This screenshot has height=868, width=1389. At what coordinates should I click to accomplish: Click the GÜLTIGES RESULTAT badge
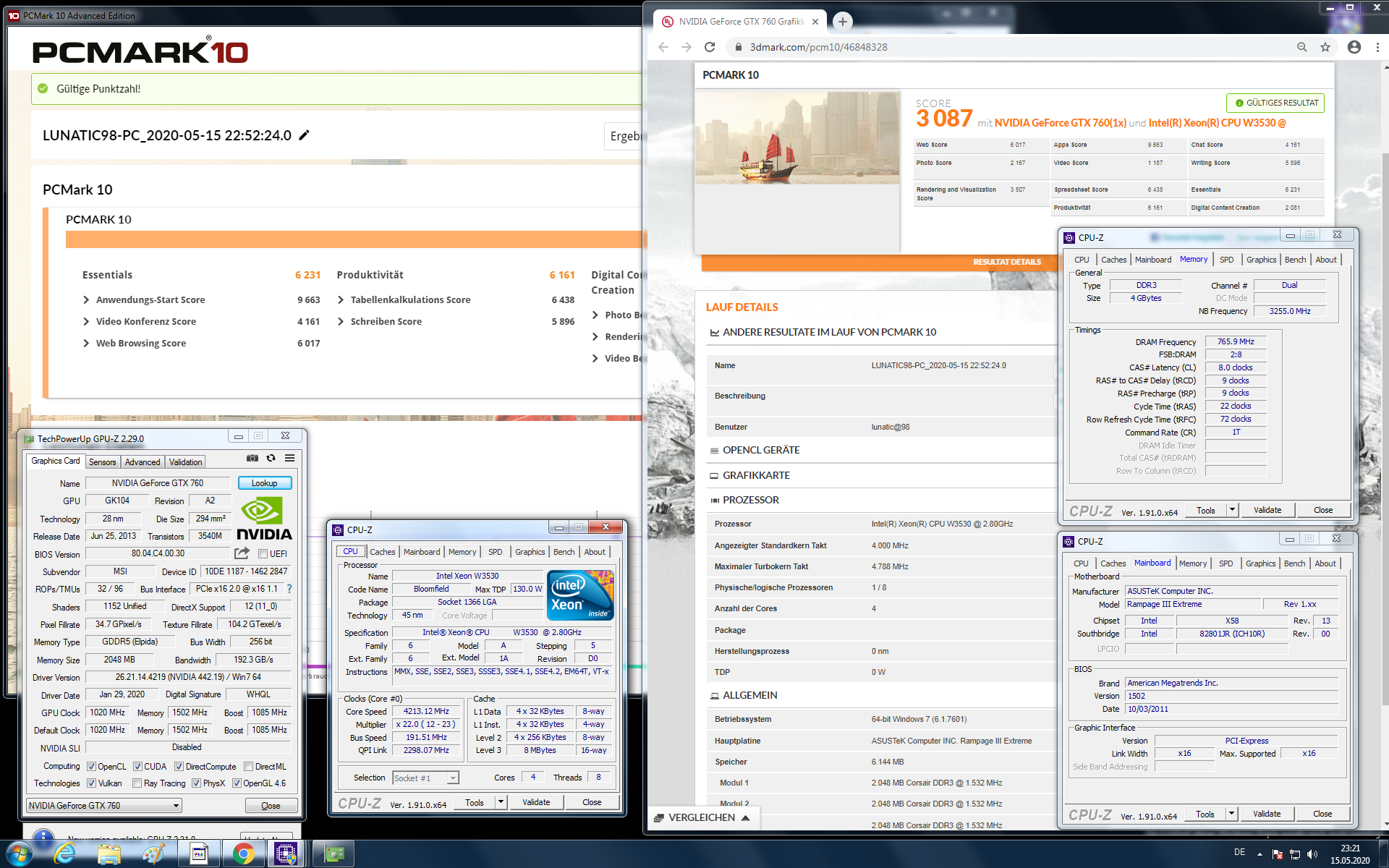[x=1275, y=103]
